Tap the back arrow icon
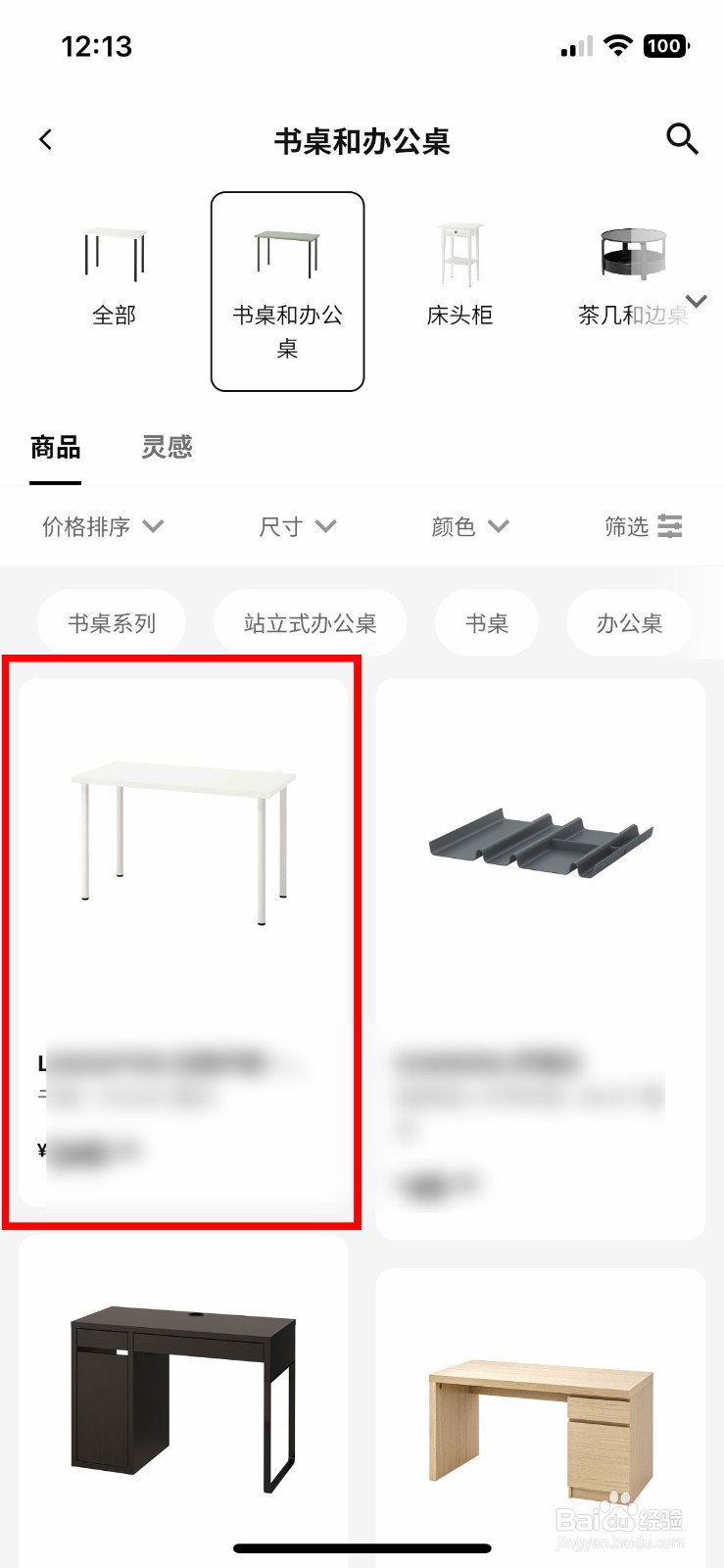The image size is (724, 1568). click(45, 140)
